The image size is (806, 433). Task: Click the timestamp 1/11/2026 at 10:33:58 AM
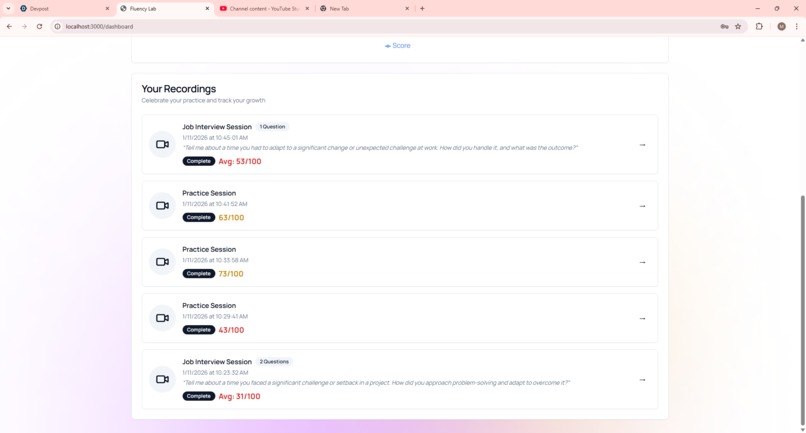coord(215,260)
